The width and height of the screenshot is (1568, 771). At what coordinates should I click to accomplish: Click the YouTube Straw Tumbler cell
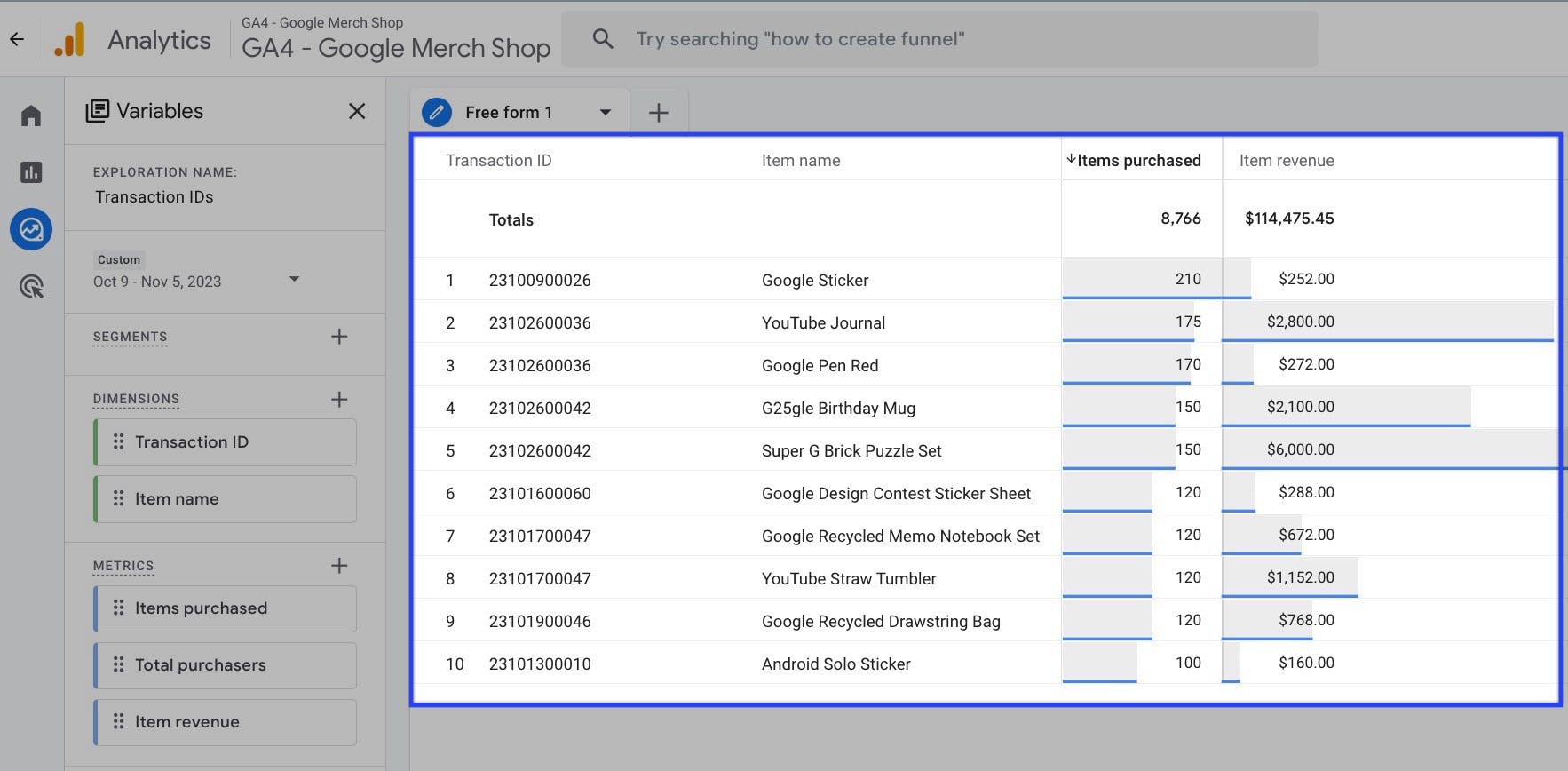[x=849, y=579]
